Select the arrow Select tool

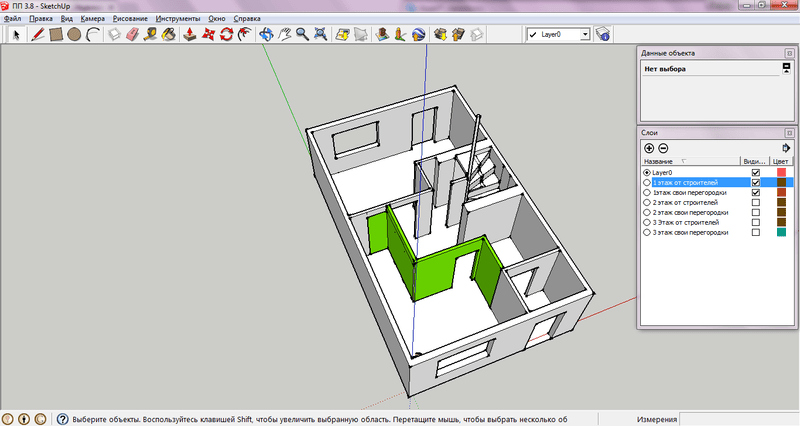[17, 34]
